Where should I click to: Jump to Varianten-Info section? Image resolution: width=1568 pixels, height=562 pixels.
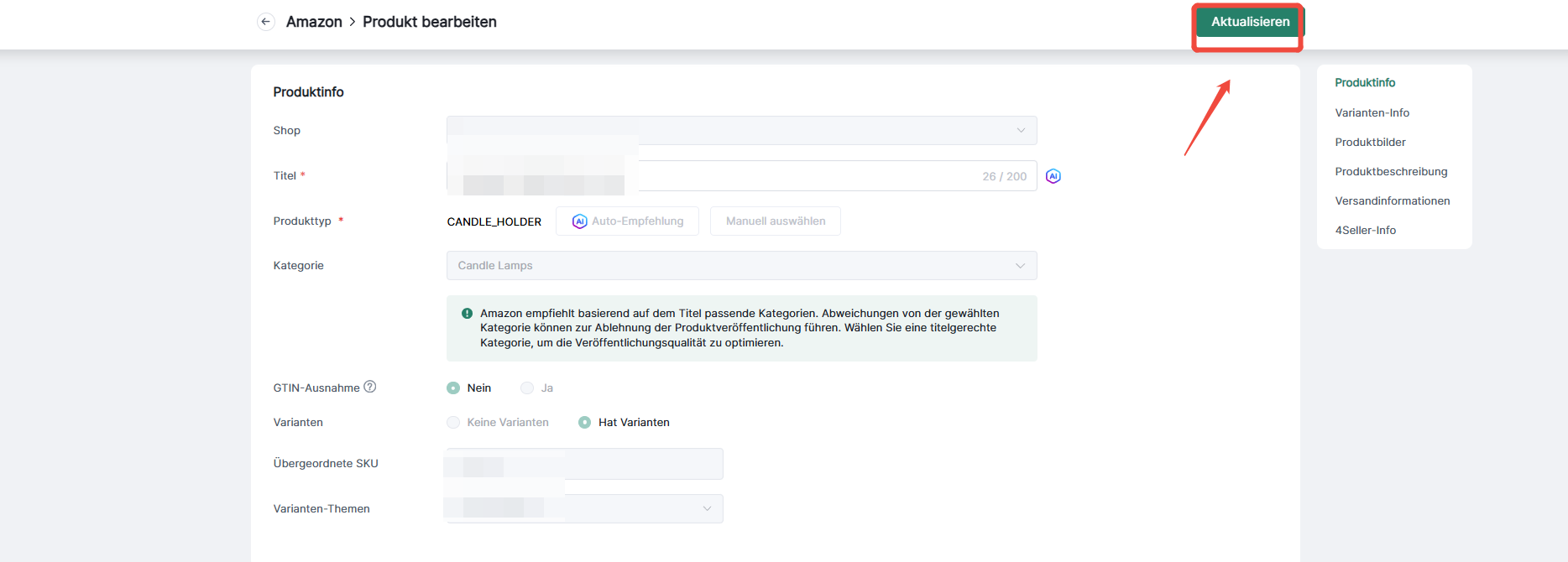(x=1372, y=112)
